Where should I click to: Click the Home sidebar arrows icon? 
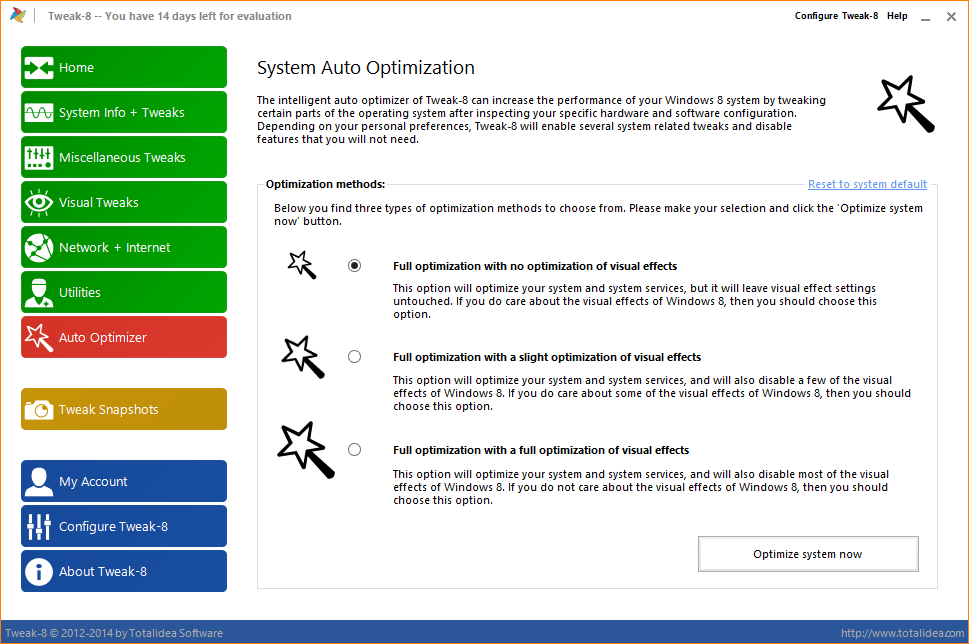tap(38, 67)
